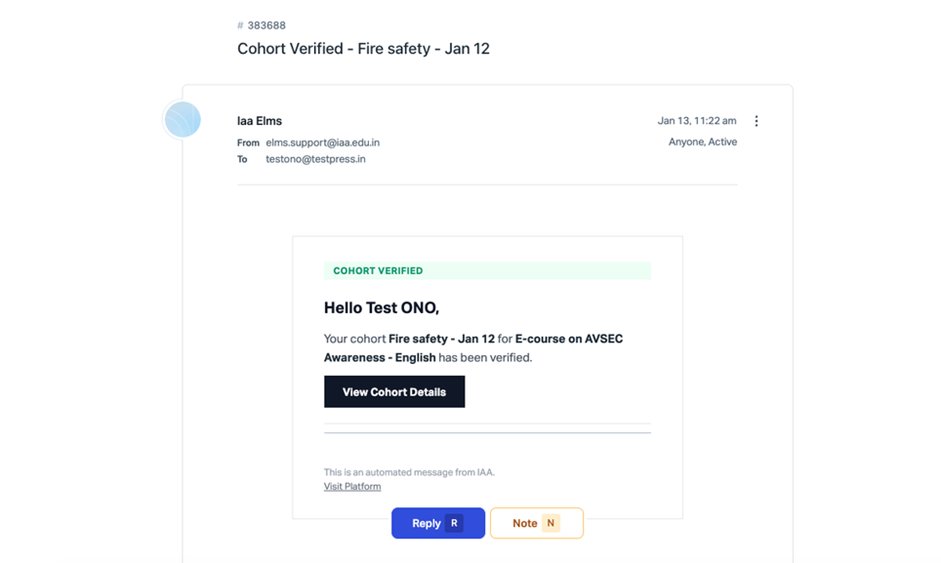Click the Jan 13, 11:22 am timestamp
Screen dimensions: 941x563
pos(696,121)
